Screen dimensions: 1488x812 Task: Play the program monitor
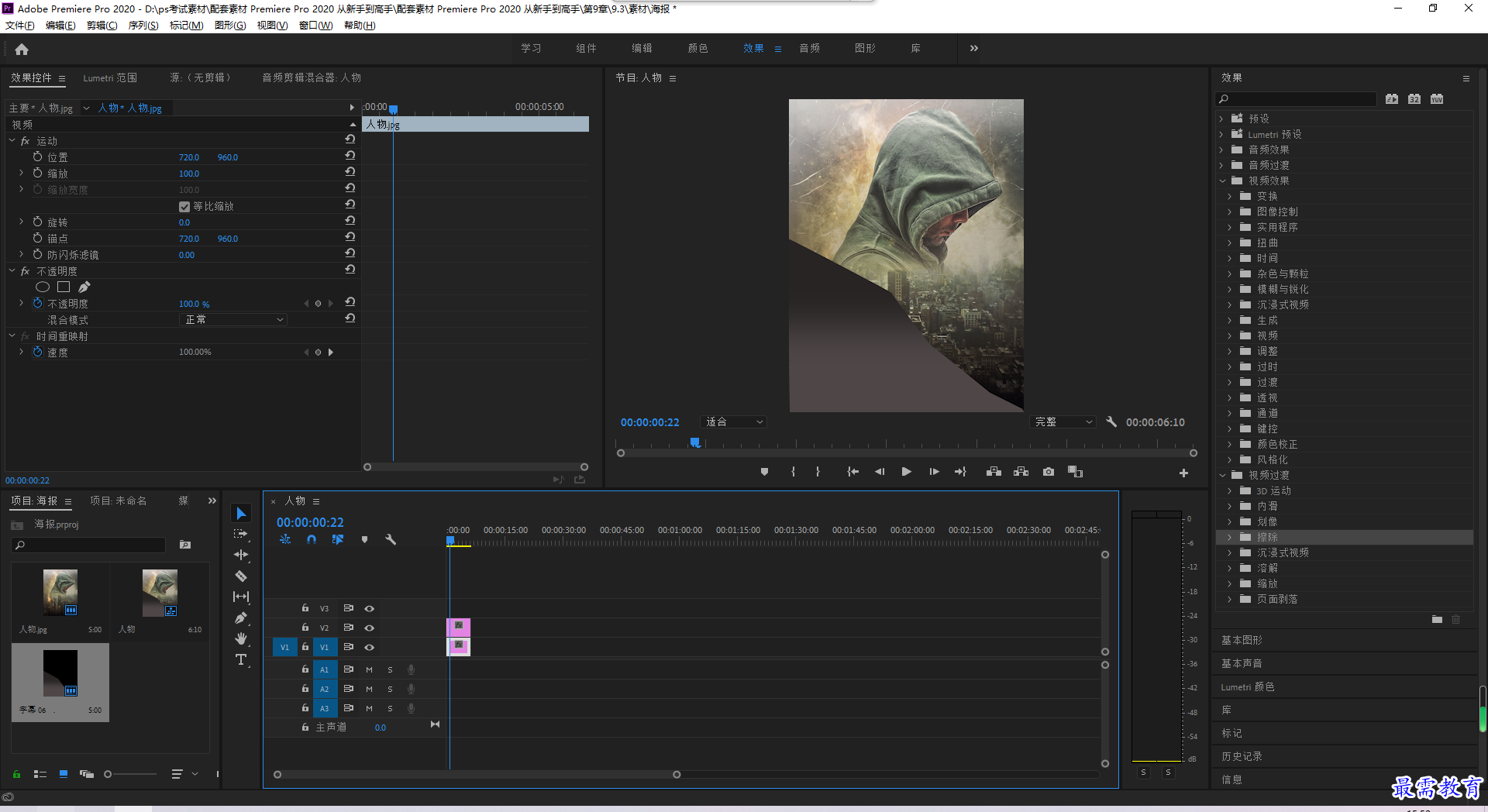click(906, 472)
